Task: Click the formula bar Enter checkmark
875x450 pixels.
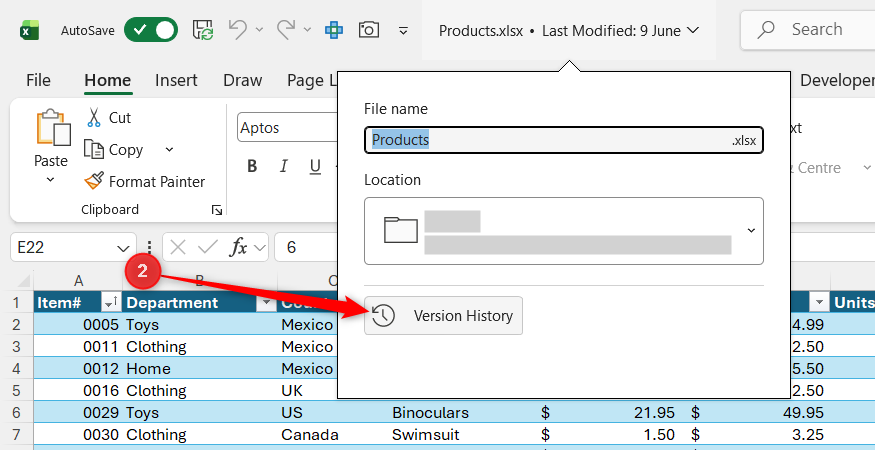Action: (x=208, y=247)
